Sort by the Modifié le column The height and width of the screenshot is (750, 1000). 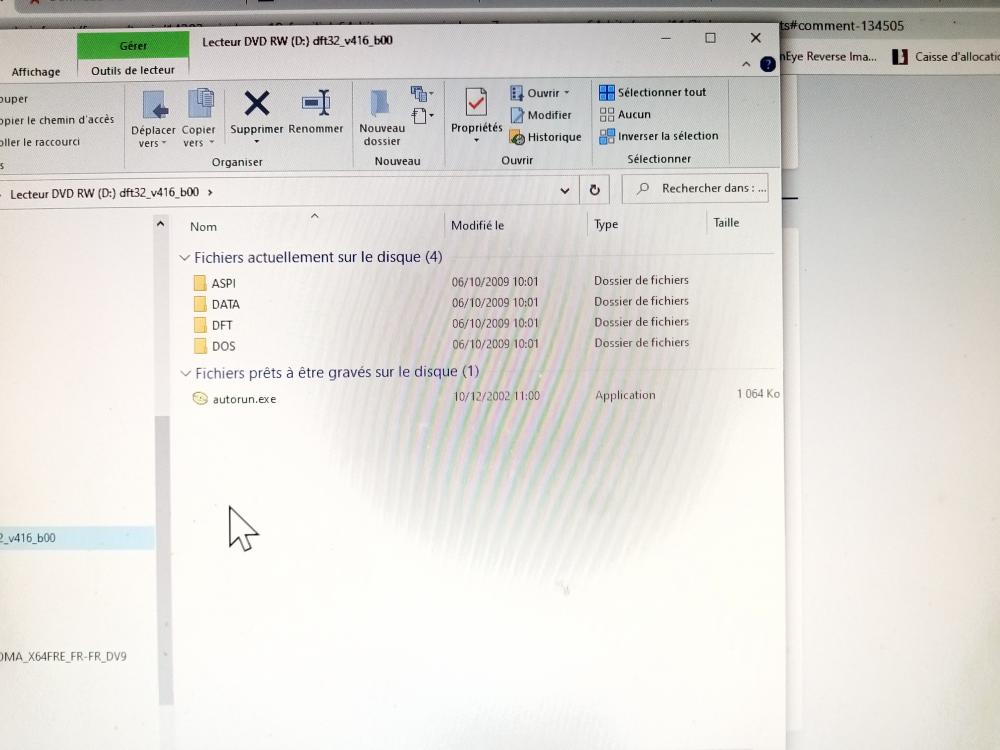coord(477,225)
